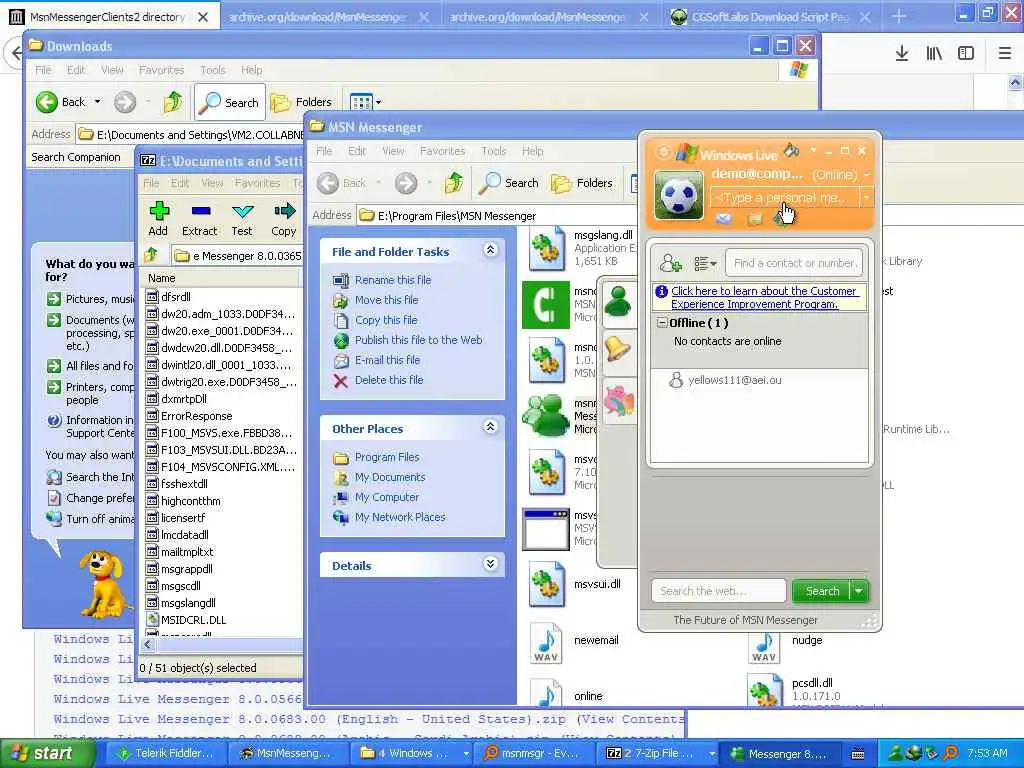This screenshot has height=768, width=1024.
Task: Click Folders button in Downloads toolbar
Action: click(301, 102)
